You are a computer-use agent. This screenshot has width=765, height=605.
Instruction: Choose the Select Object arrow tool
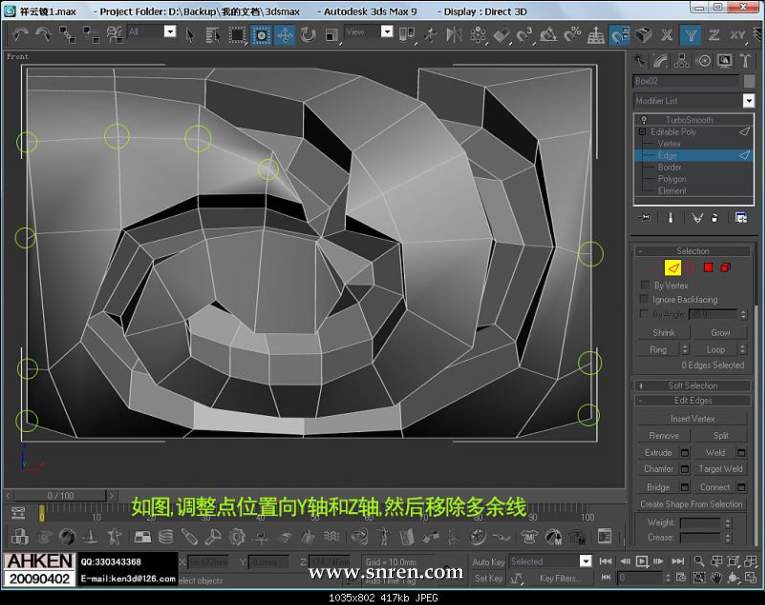click(x=190, y=35)
